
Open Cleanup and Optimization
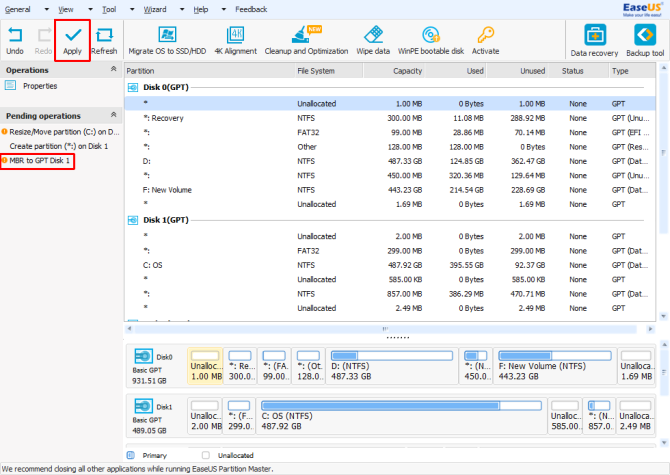click(x=306, y=41)
